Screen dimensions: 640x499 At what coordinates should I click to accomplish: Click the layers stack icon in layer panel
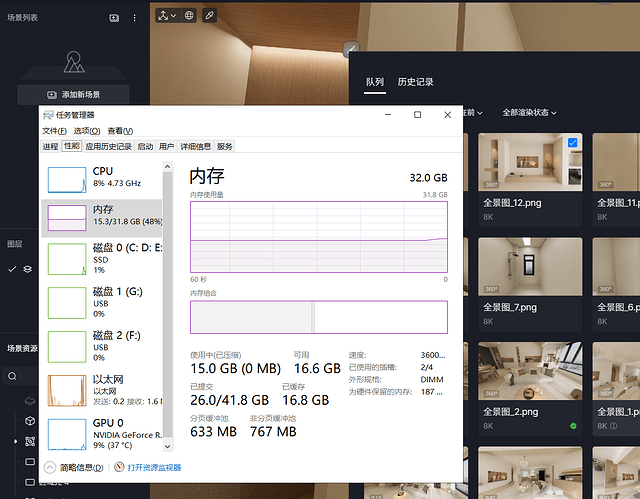[28, 269]
